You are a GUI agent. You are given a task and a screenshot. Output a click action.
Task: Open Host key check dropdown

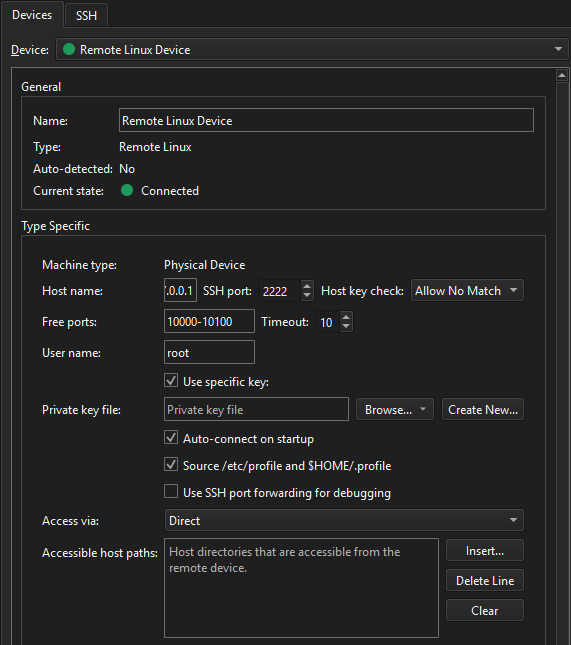pos(467,290)
